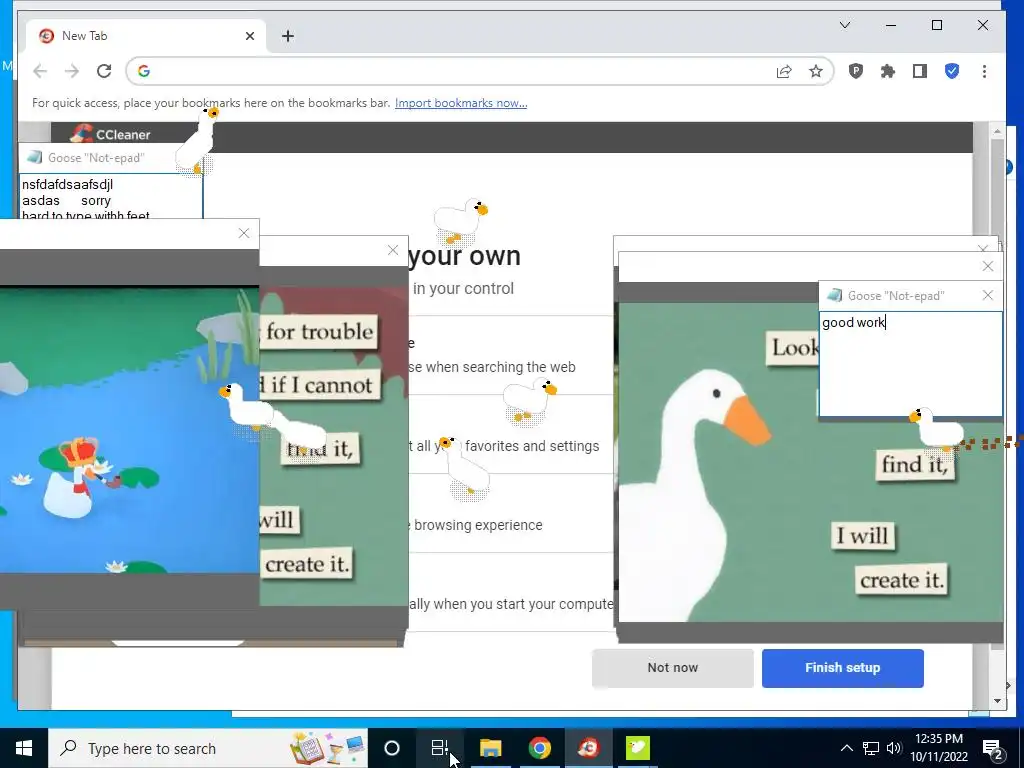Click the page scrollbar down arrow
Image resolution: width=1024 pixels, height=768 pixels.
click(997, 701)
